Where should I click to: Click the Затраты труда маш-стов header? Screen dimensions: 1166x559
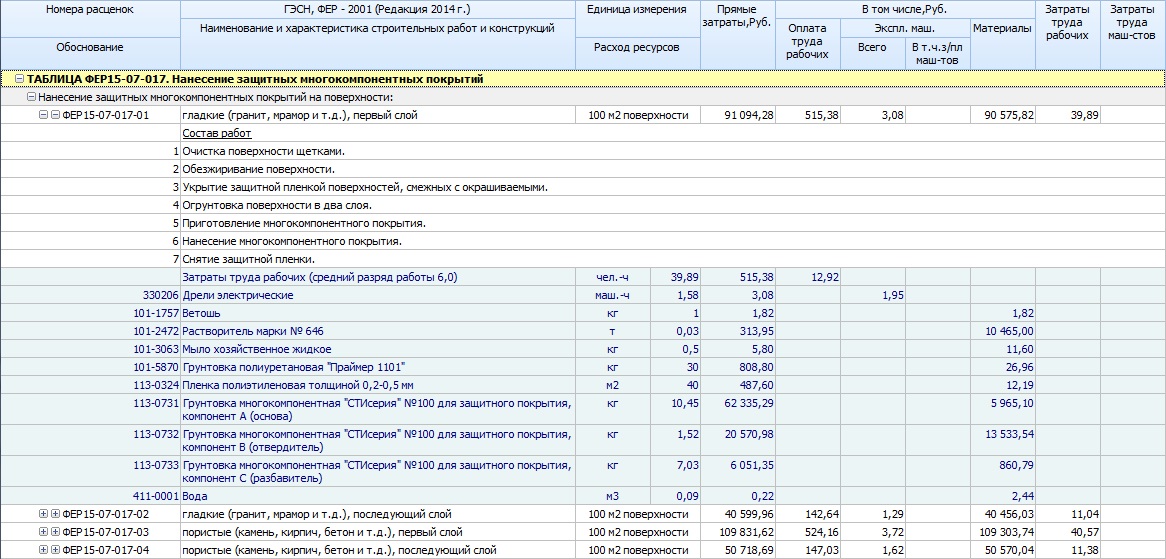pos(1133,35)
